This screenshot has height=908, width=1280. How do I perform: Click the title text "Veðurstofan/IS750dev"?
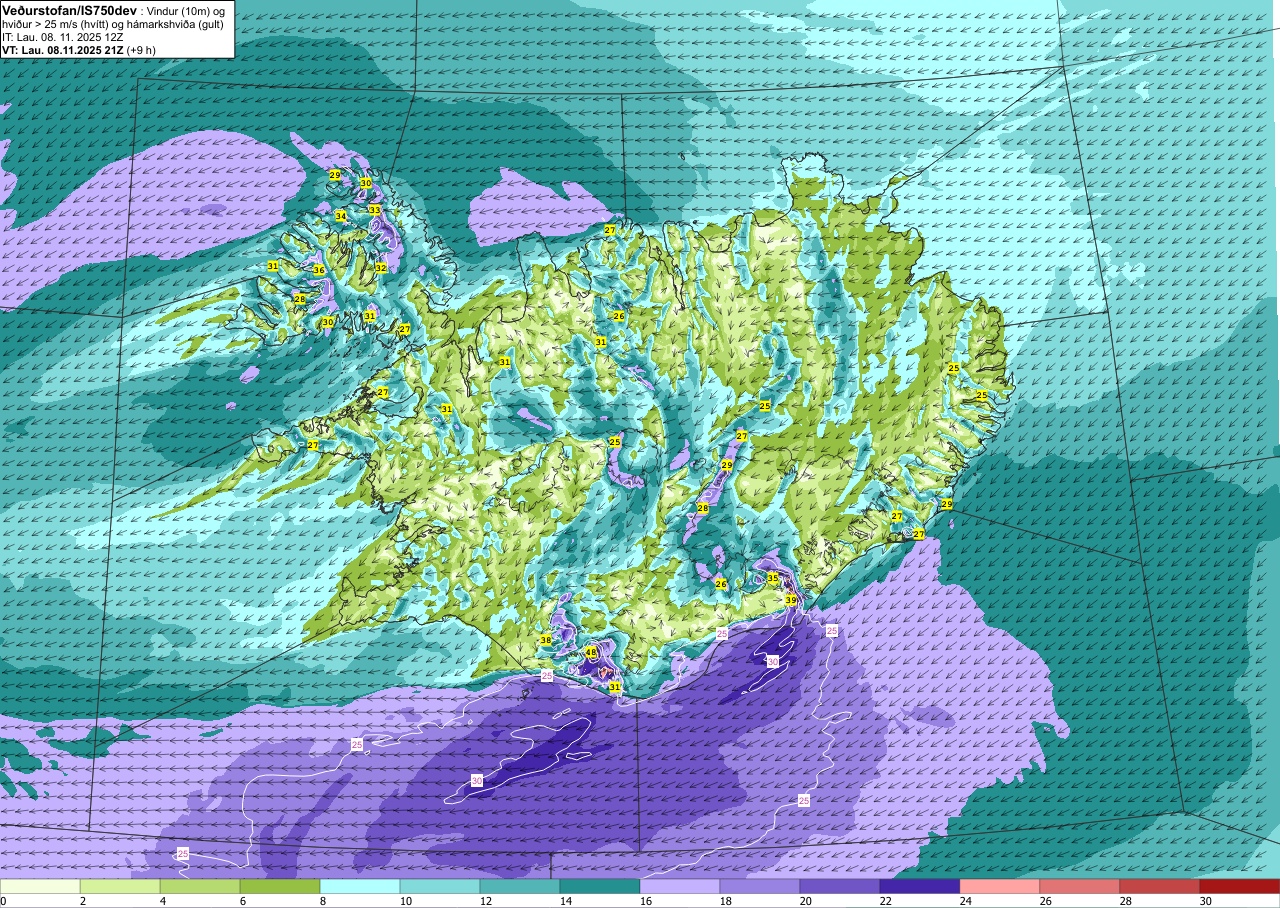69,10
